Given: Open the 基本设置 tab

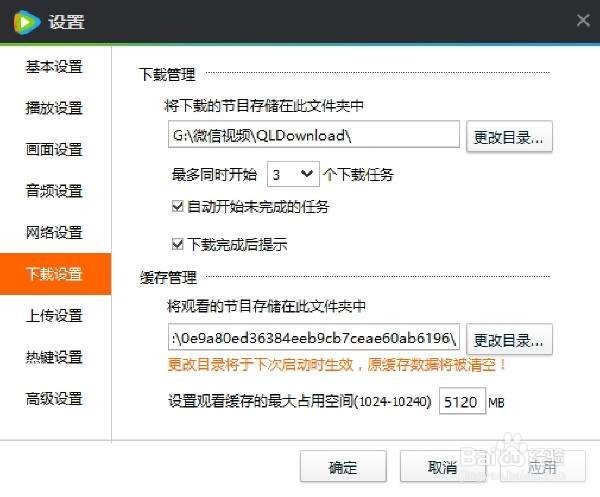Looking at the screenshot, I should click(x=54, y=67).
